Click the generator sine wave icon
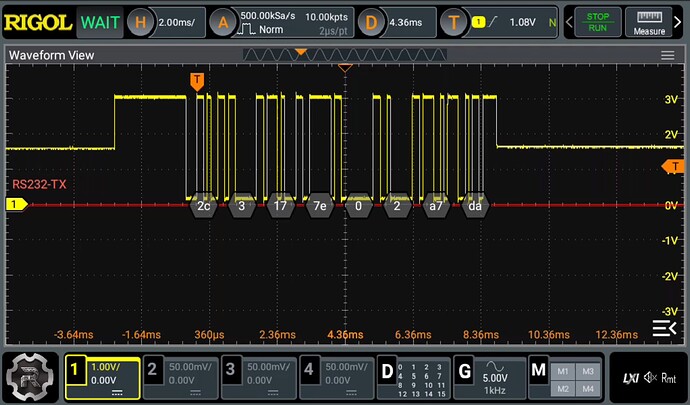This screenshot has height=405, width=690. pyautogui.click(x=495, y=366)
